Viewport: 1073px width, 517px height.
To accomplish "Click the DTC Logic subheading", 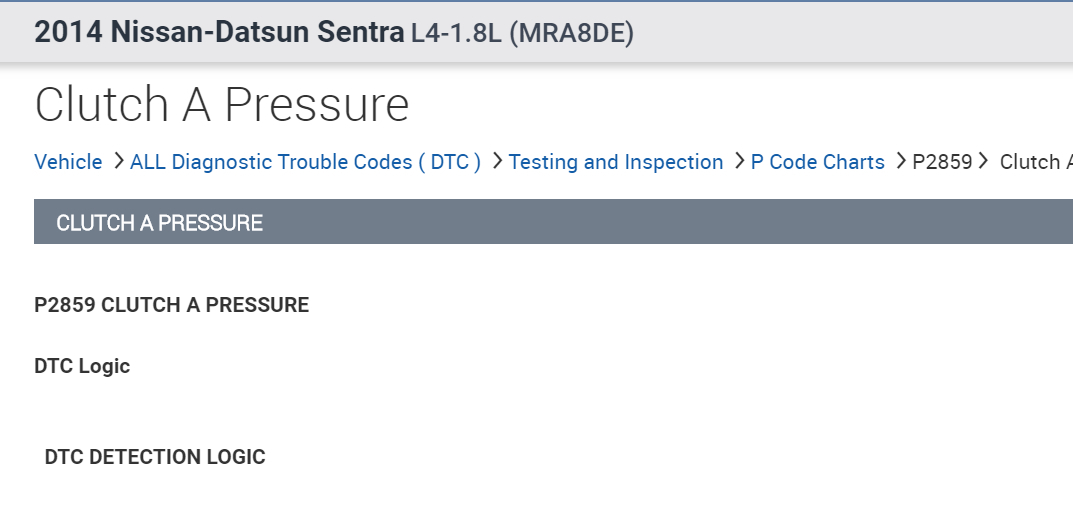I will 82,366.
